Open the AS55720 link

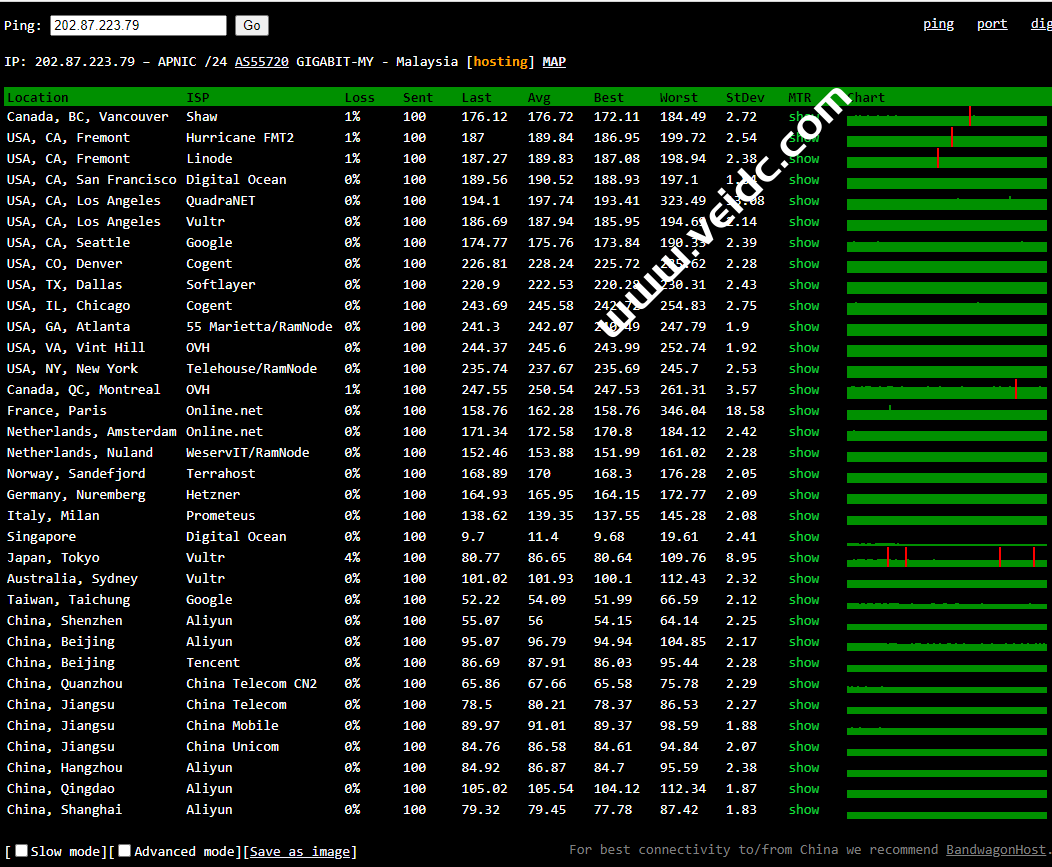point(262,62)
